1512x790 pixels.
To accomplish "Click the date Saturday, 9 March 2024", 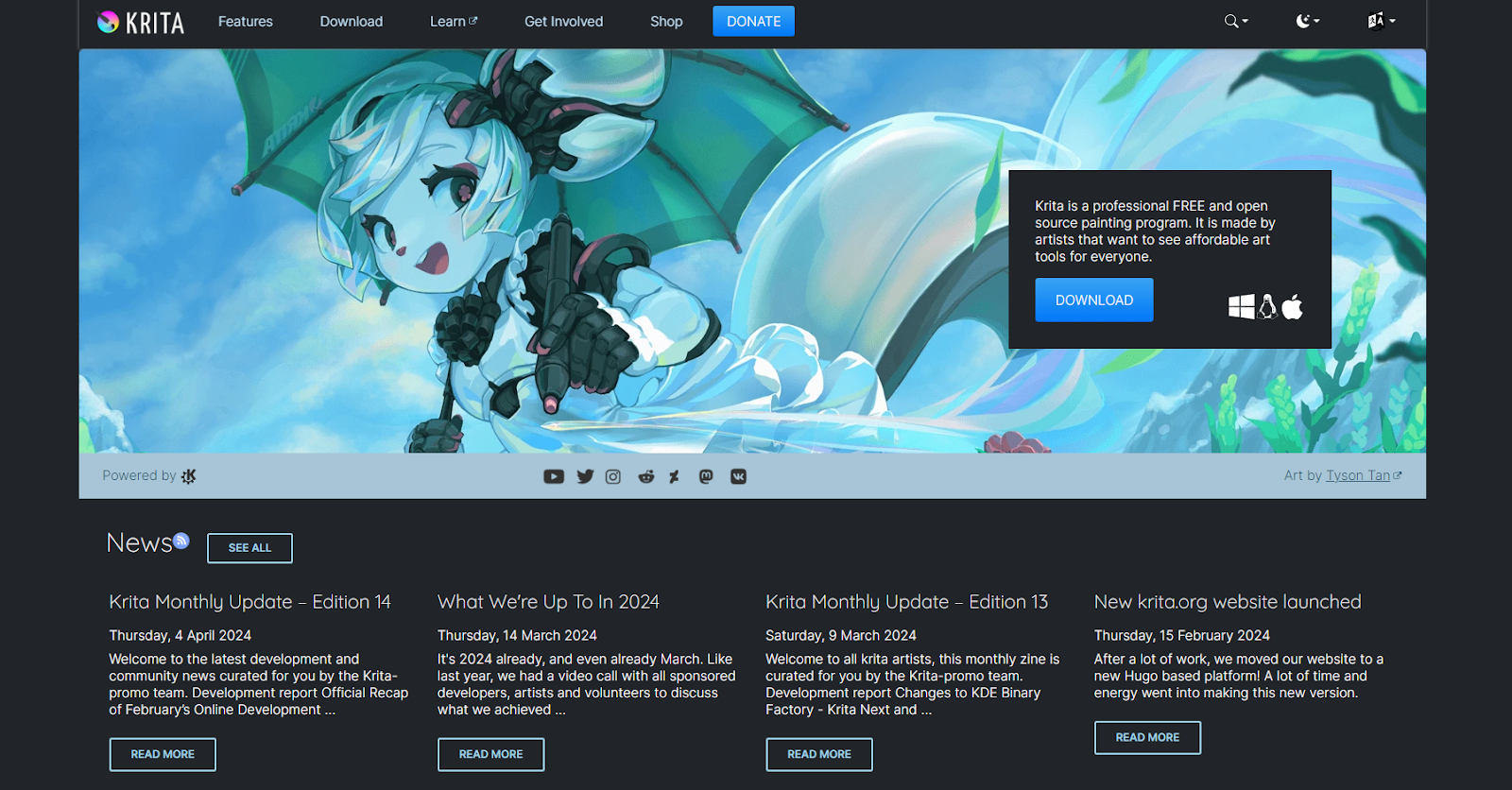I will pyautogui.click(x=841, y=635).
